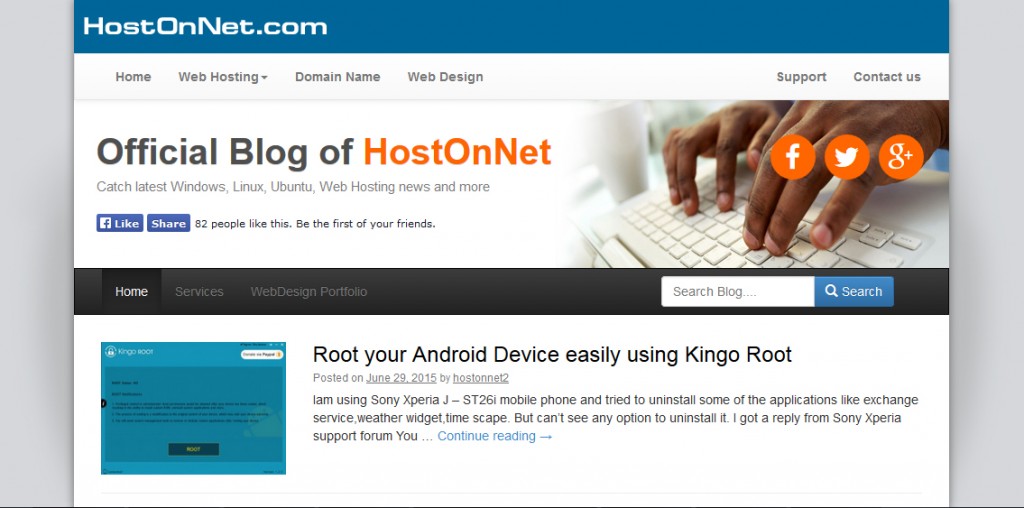Image resolution: width=1024 pixels, height=508 pixels.
Task: Open the Support page link
Action: tap(801, 76)
